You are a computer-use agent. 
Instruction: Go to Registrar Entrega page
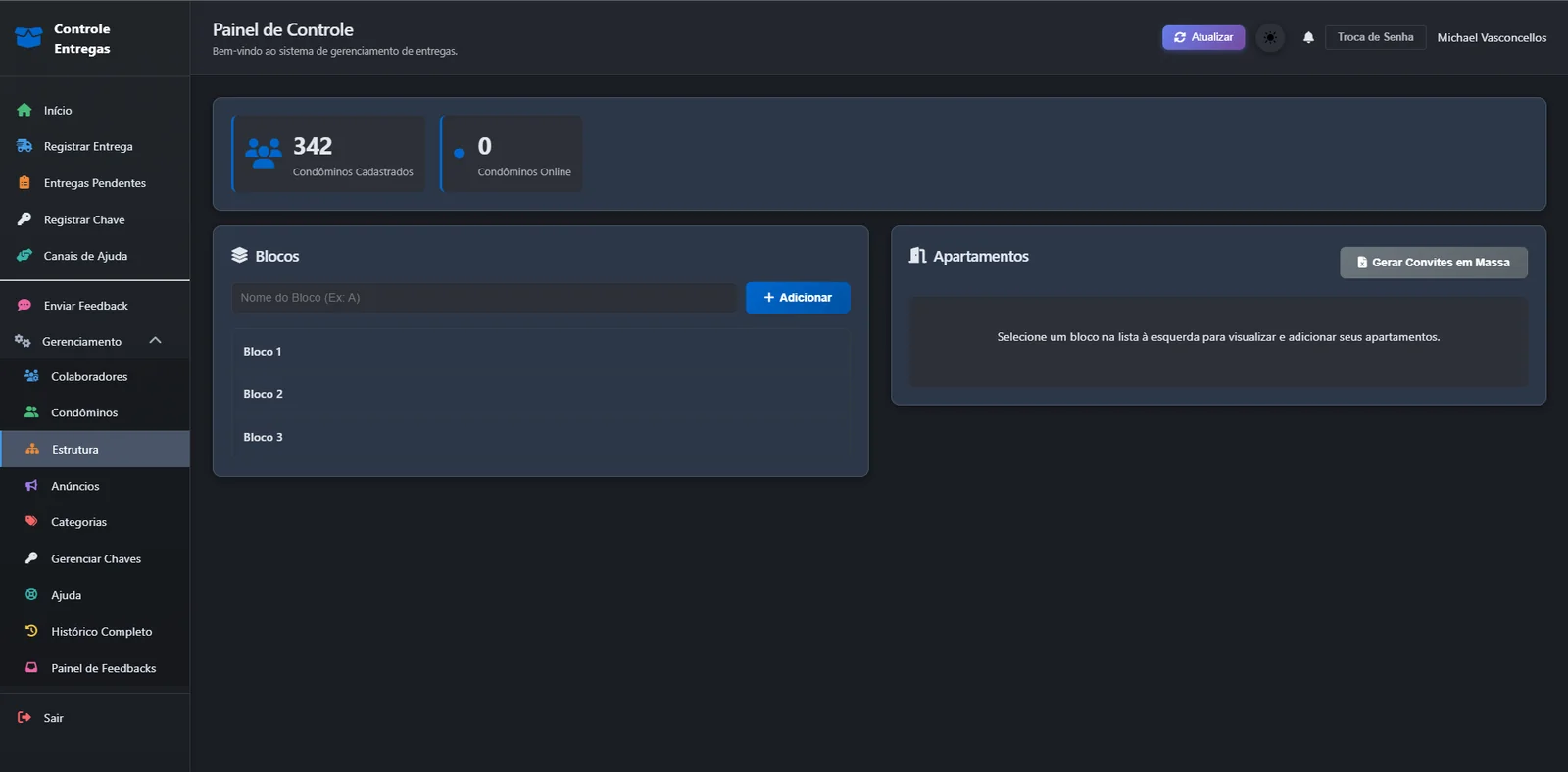[95, 147]
